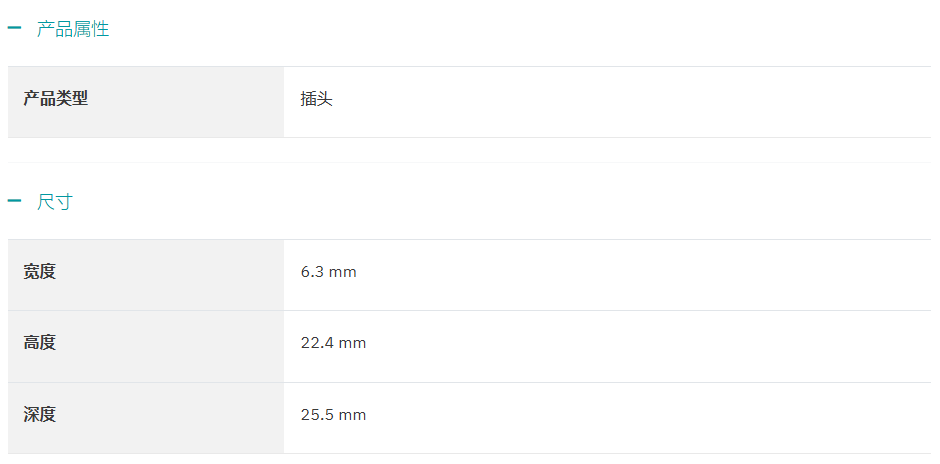Click the mm unit in 高度 row
The image size is (940, 464).
[x=352, y=344]
